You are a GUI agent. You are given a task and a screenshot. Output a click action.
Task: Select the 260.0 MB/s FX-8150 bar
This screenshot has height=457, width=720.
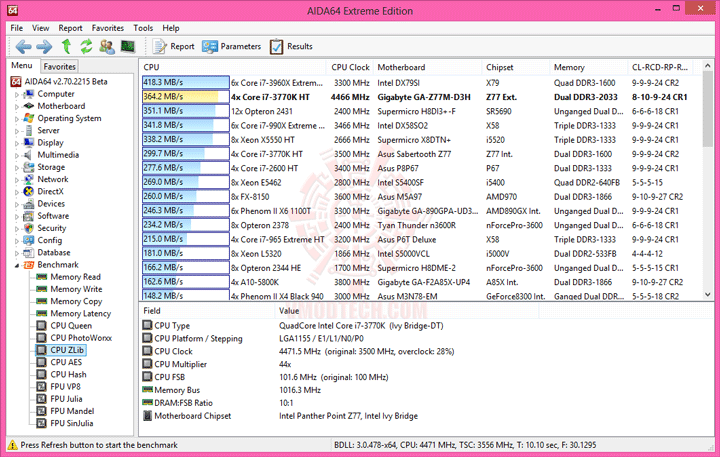point(186,197)
